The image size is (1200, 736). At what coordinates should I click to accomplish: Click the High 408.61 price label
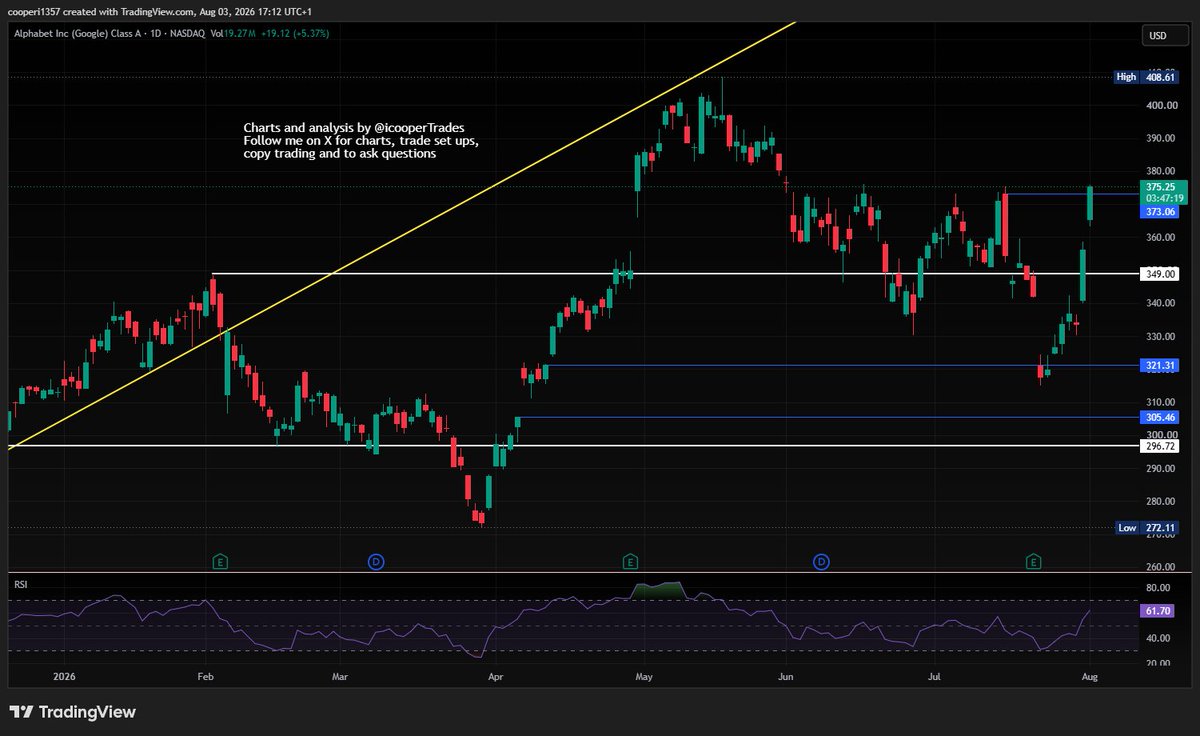1146,76
